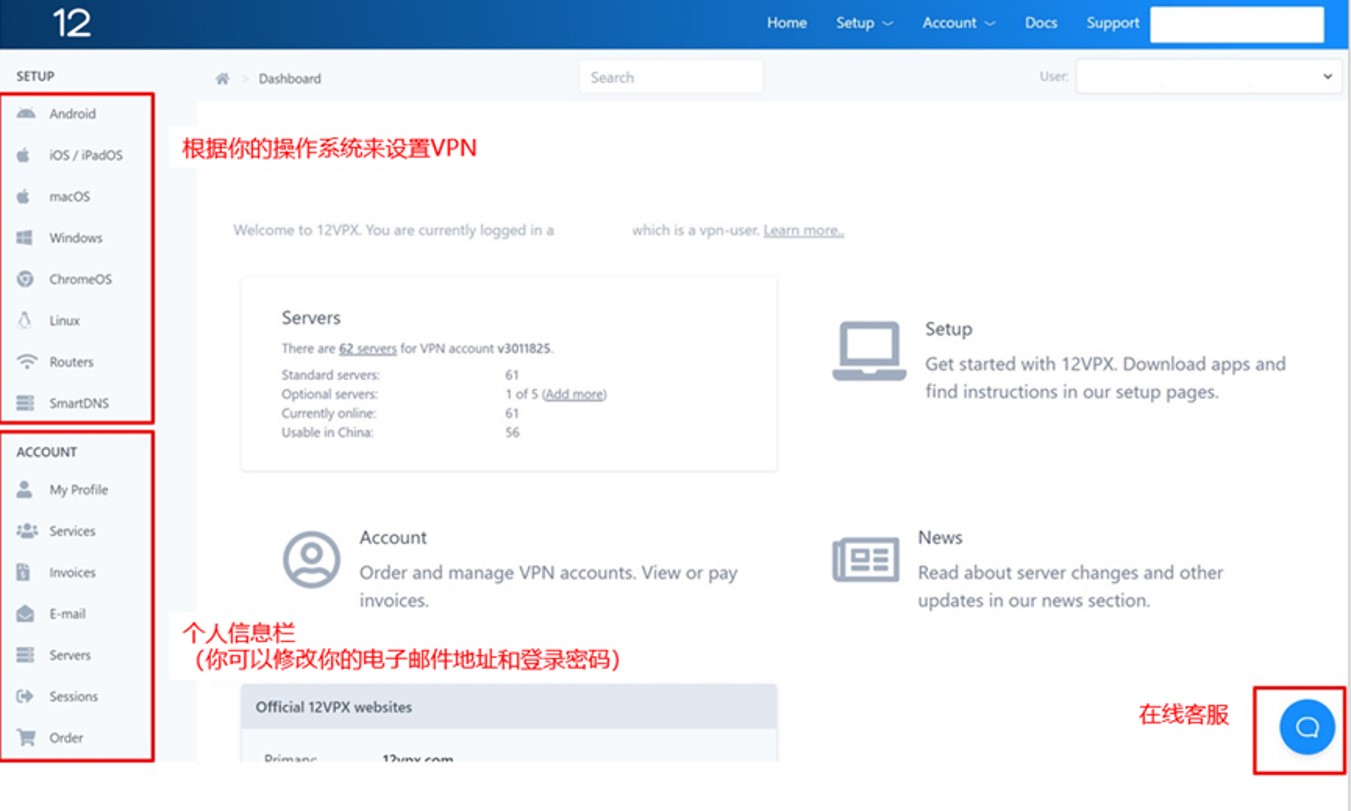Click the white box in top-right header

pos(1237,25)
